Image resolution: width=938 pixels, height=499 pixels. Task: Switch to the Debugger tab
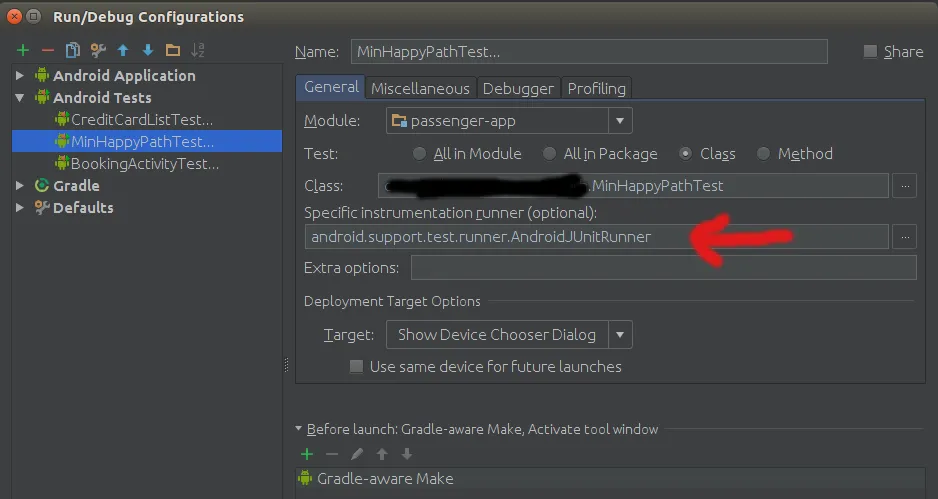coord(518,89)
